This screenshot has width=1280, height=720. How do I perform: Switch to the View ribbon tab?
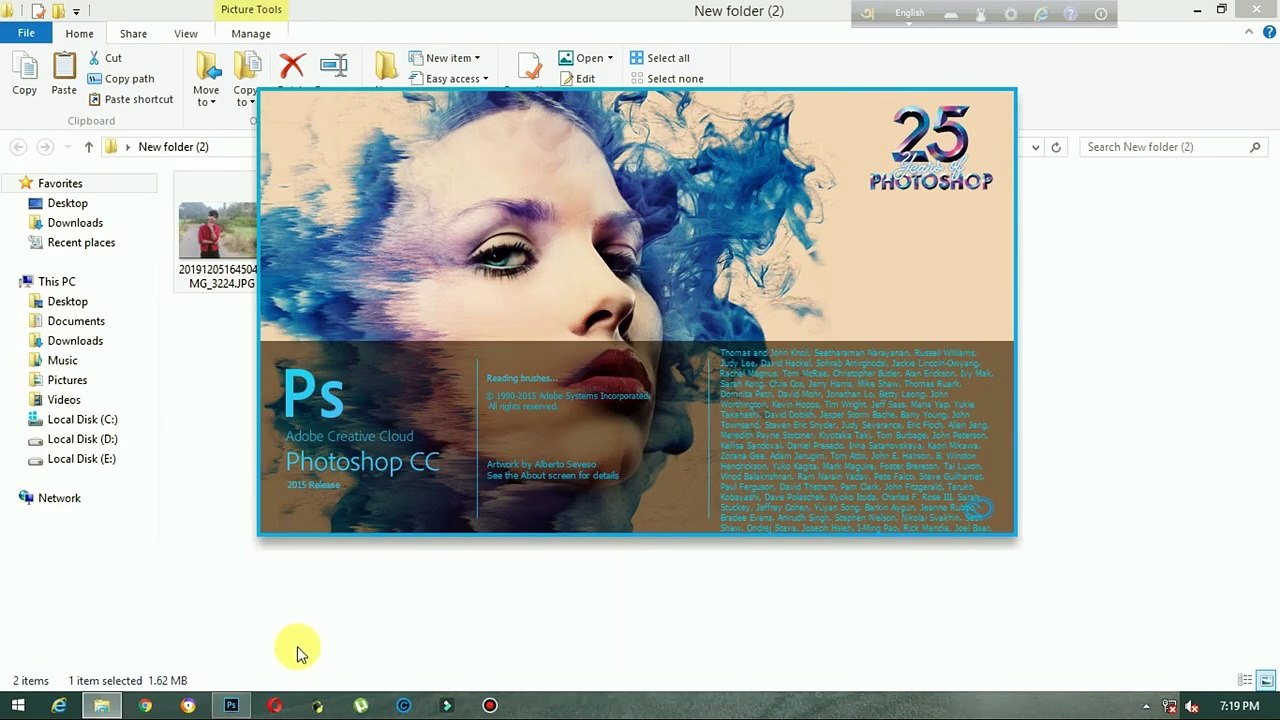pyautogui.click(x=186, y=34)
